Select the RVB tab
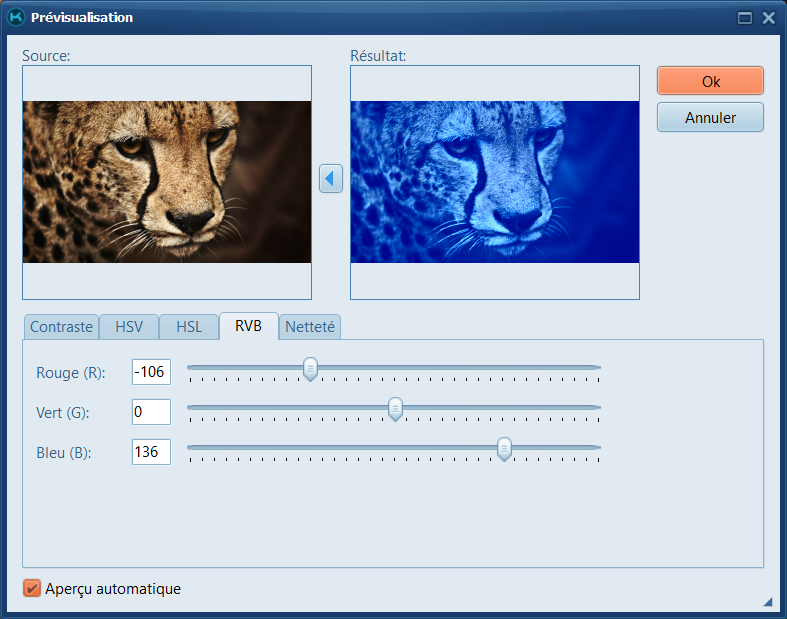The width and height of the screenshot is (787, 619). coord(248,326)
